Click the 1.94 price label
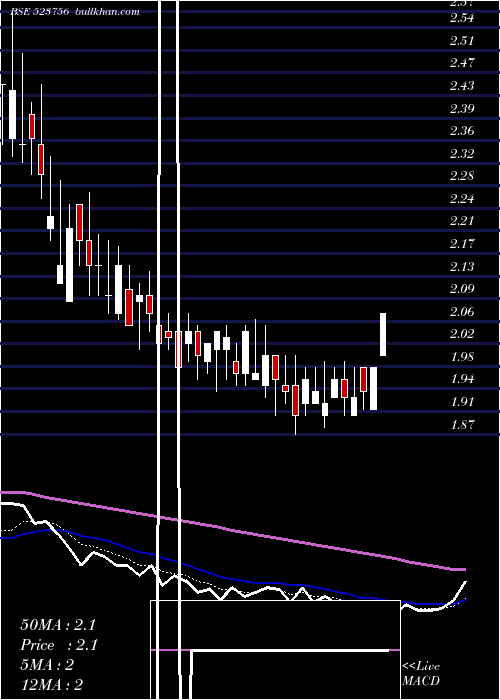The image size is (500, 700). [462, 379]
